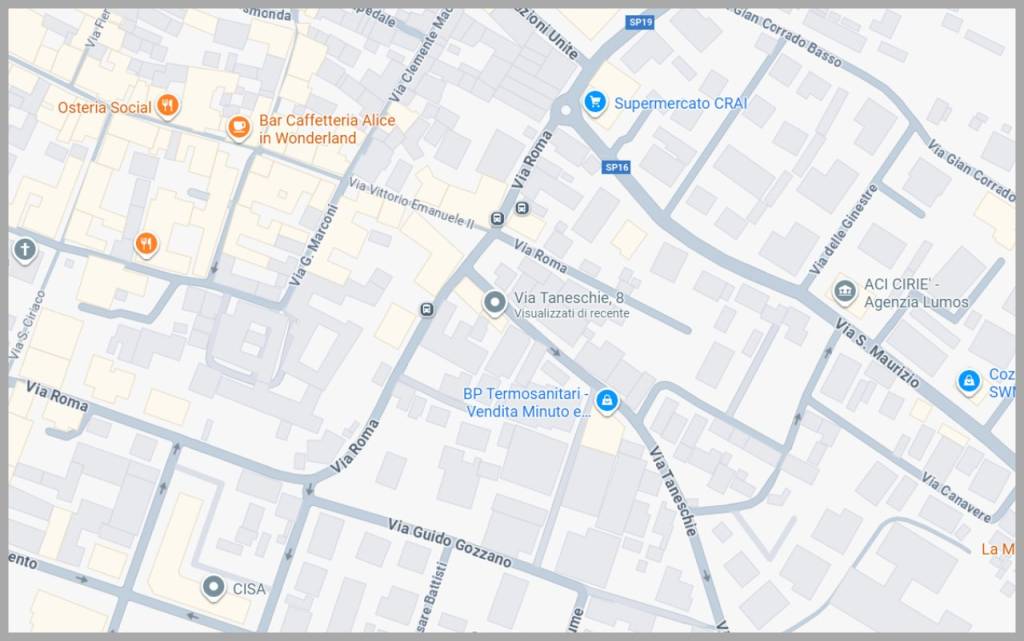Click the Via Taneschie, 8 location pin
Screen dimensions: 1024x641
coord(494,303)
